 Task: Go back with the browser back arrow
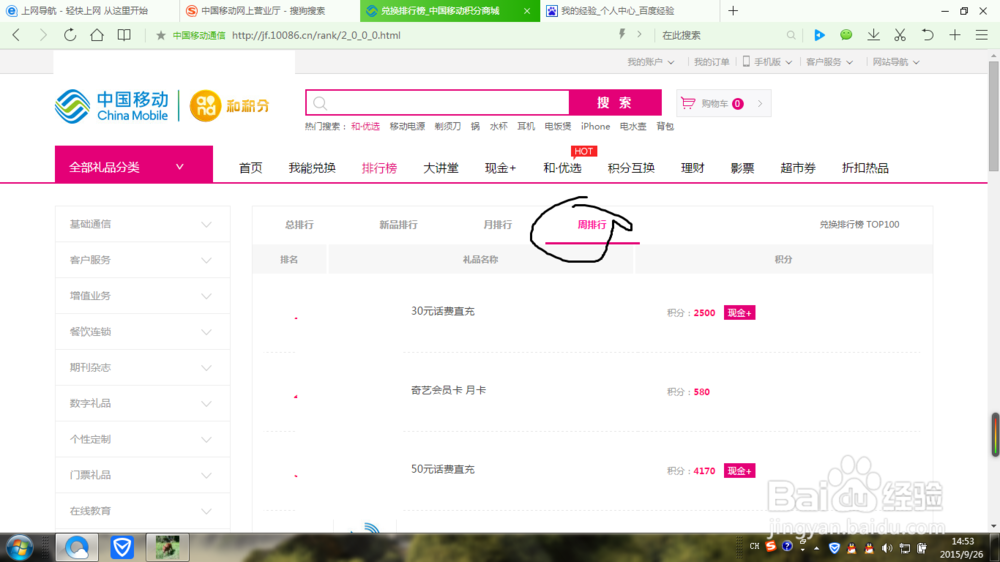17,35
